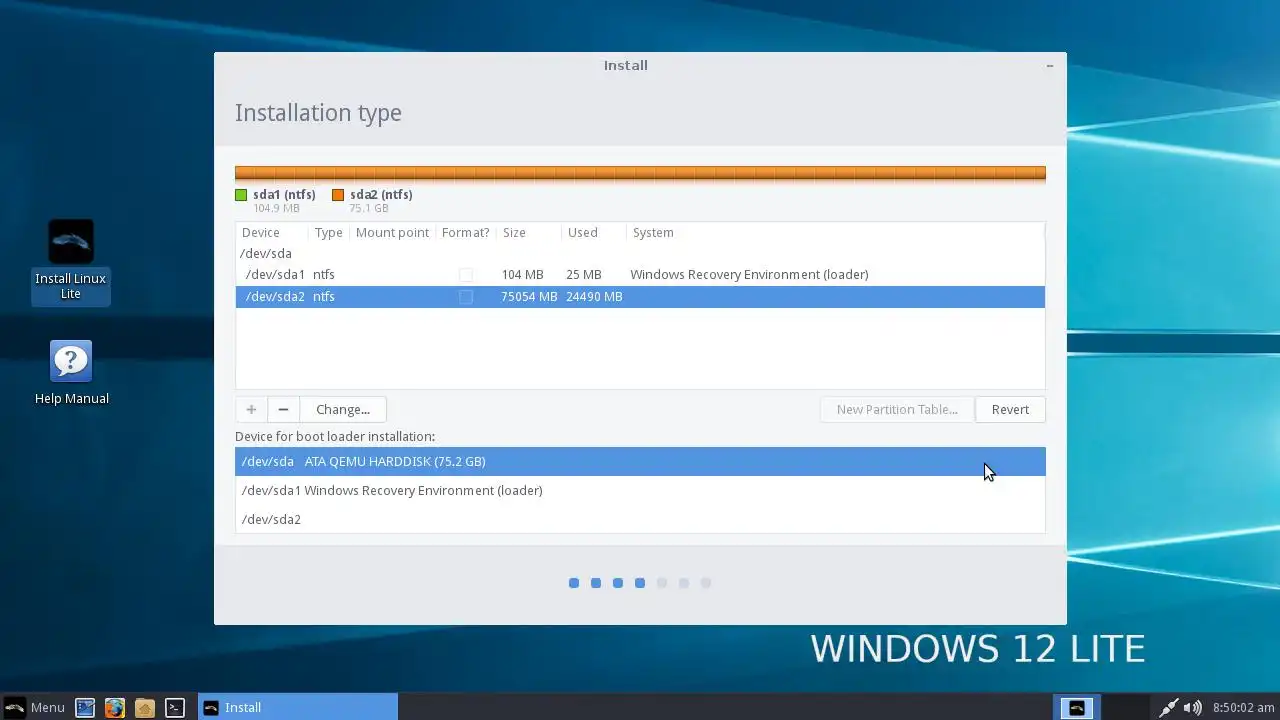This screenshot has width=1280, height=720.
Task: Launch Firefox from the taskbar
Action: tap(115, 707)
